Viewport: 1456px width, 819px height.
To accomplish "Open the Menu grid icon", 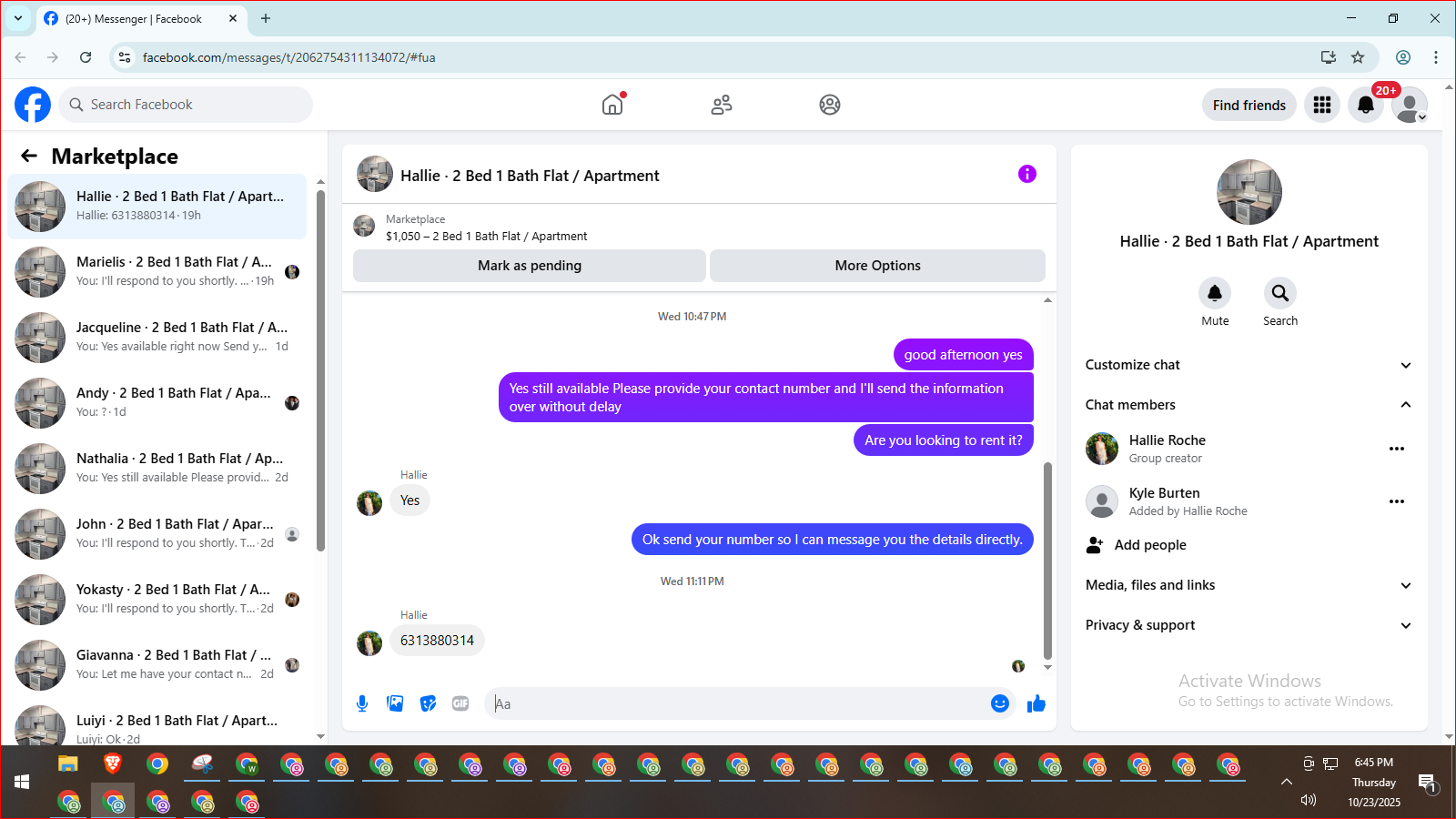I will (x=1322, y=105).
